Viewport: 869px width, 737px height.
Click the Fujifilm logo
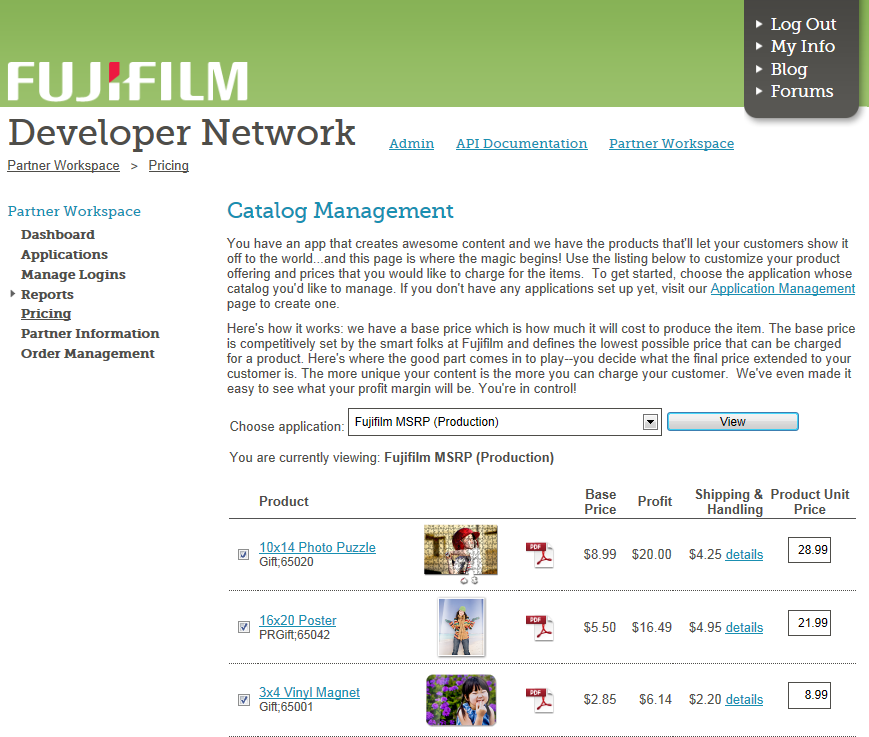tap(127, 81)
